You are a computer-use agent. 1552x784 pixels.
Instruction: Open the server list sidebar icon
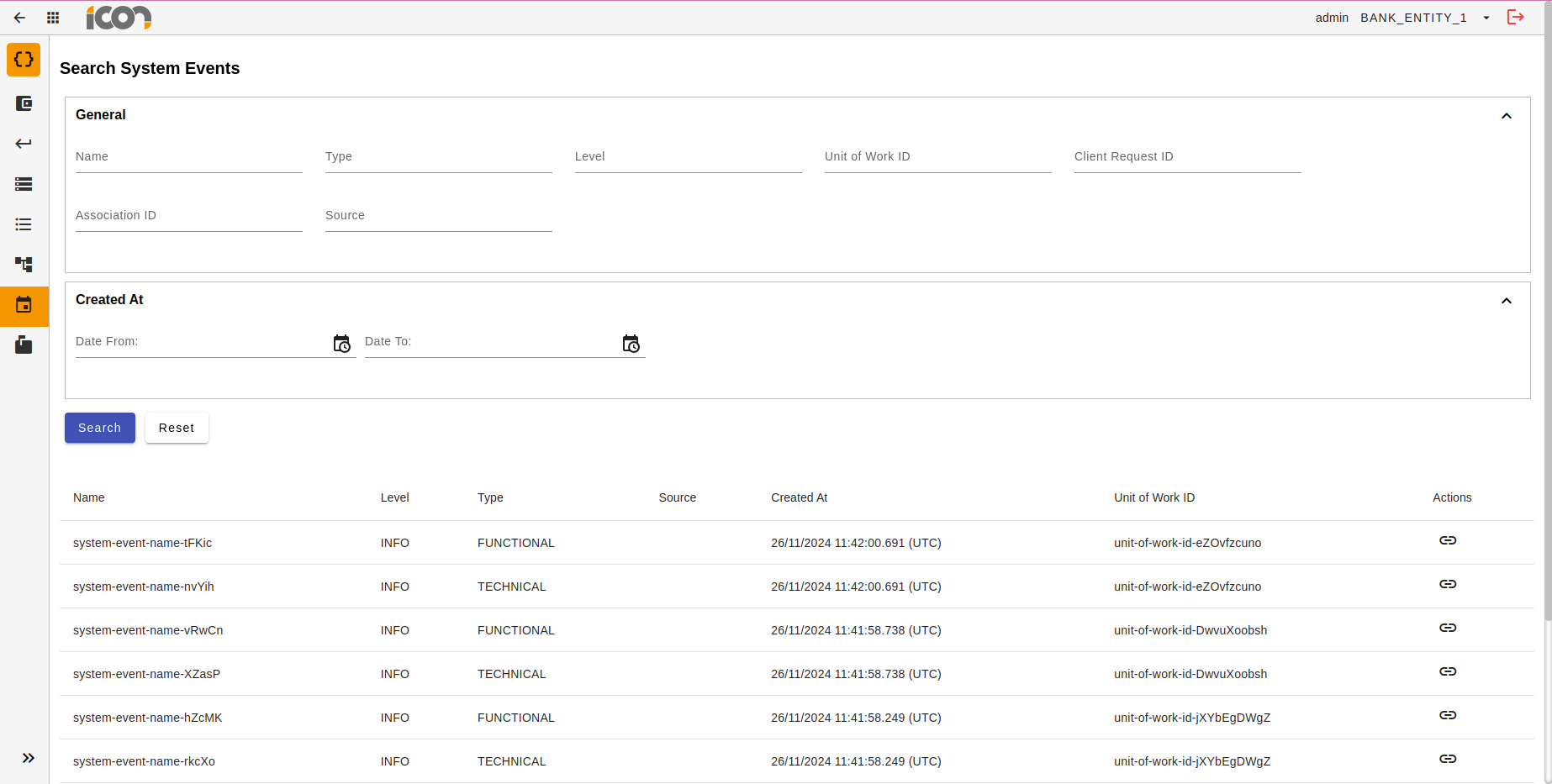(23, 184)
